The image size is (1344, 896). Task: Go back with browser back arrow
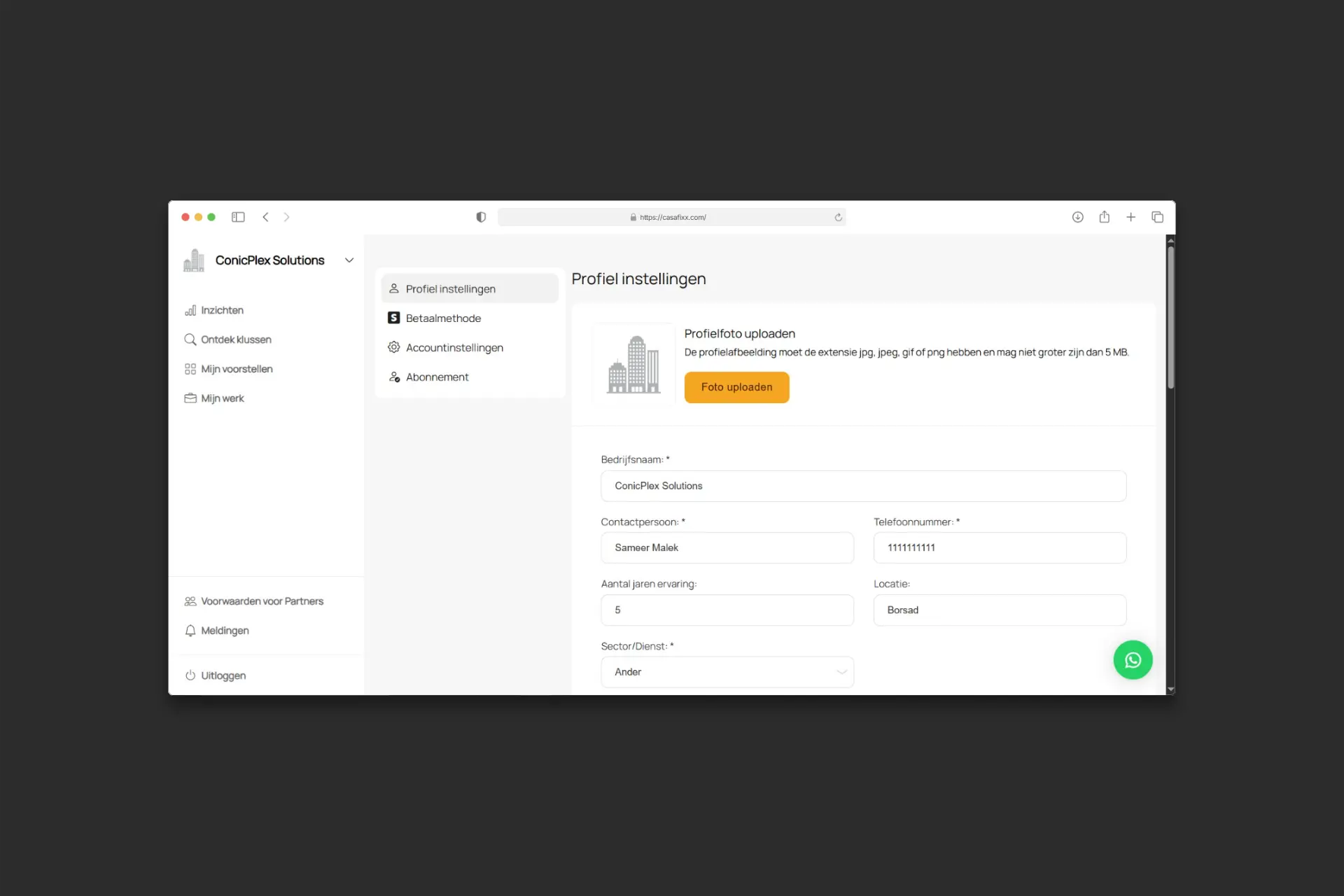point(265,217)
